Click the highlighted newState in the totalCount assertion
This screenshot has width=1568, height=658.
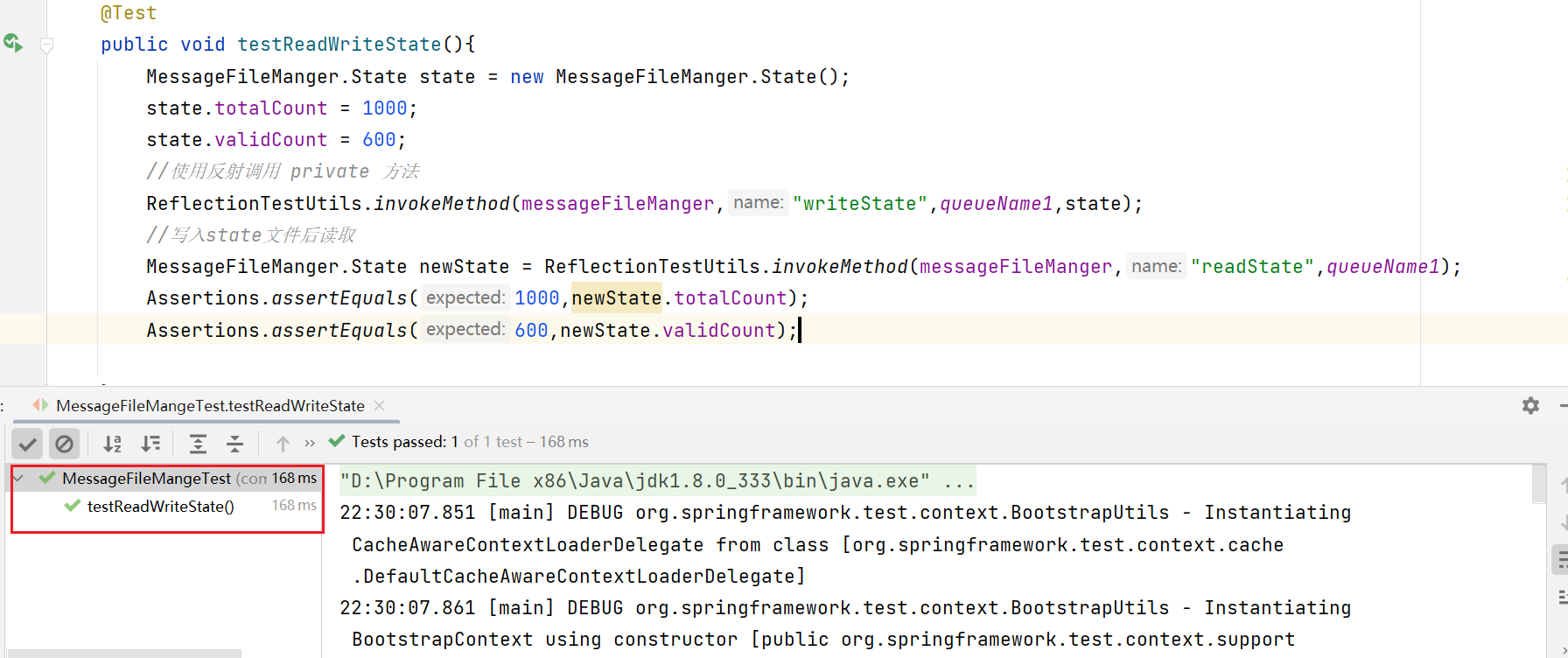point(617,298)
